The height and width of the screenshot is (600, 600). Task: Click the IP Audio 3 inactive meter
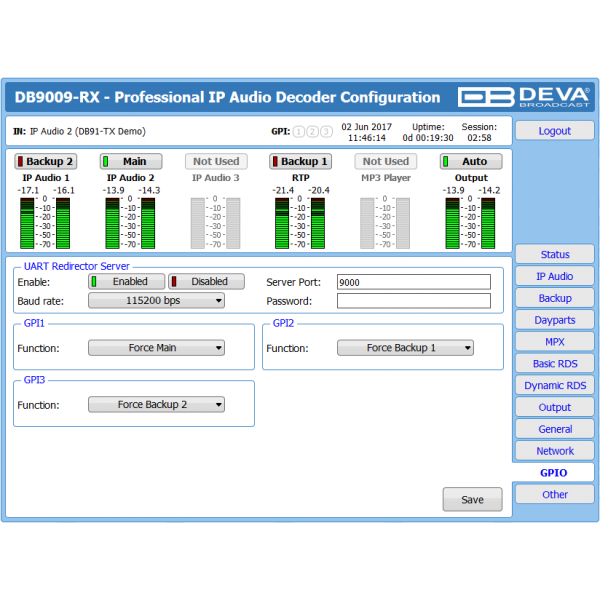coord(215,223)
